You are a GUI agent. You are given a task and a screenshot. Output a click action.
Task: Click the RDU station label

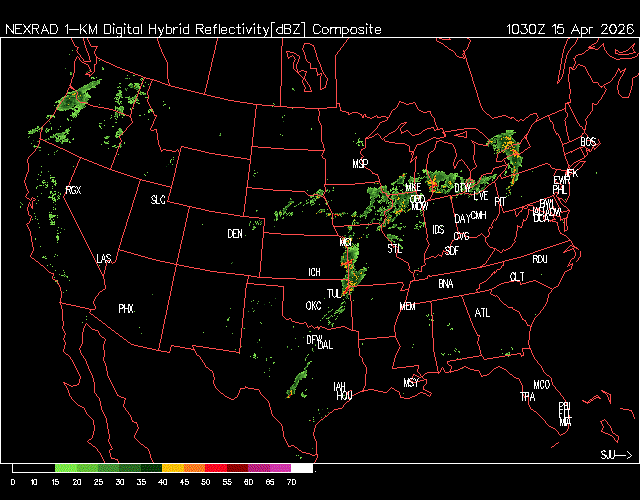[x=540, y=259]
